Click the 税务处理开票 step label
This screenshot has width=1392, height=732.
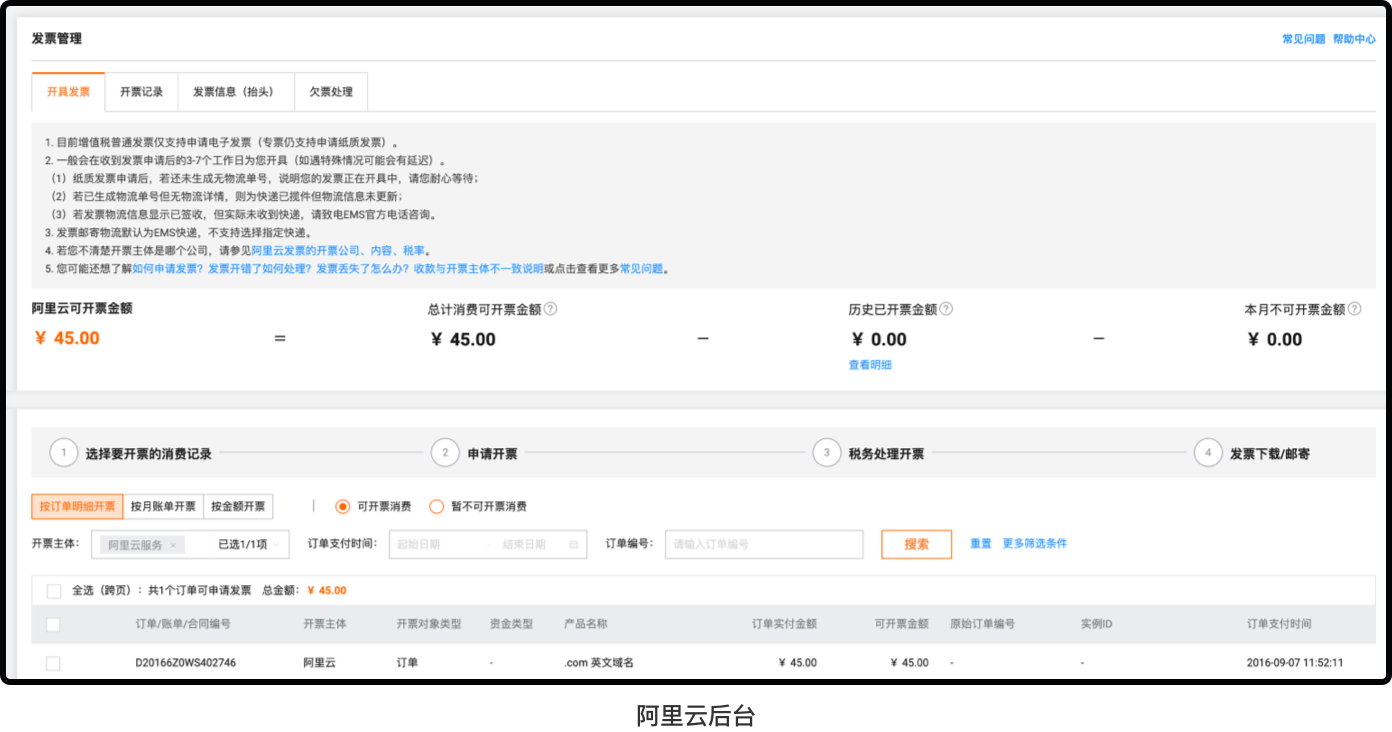click(887, 454)
